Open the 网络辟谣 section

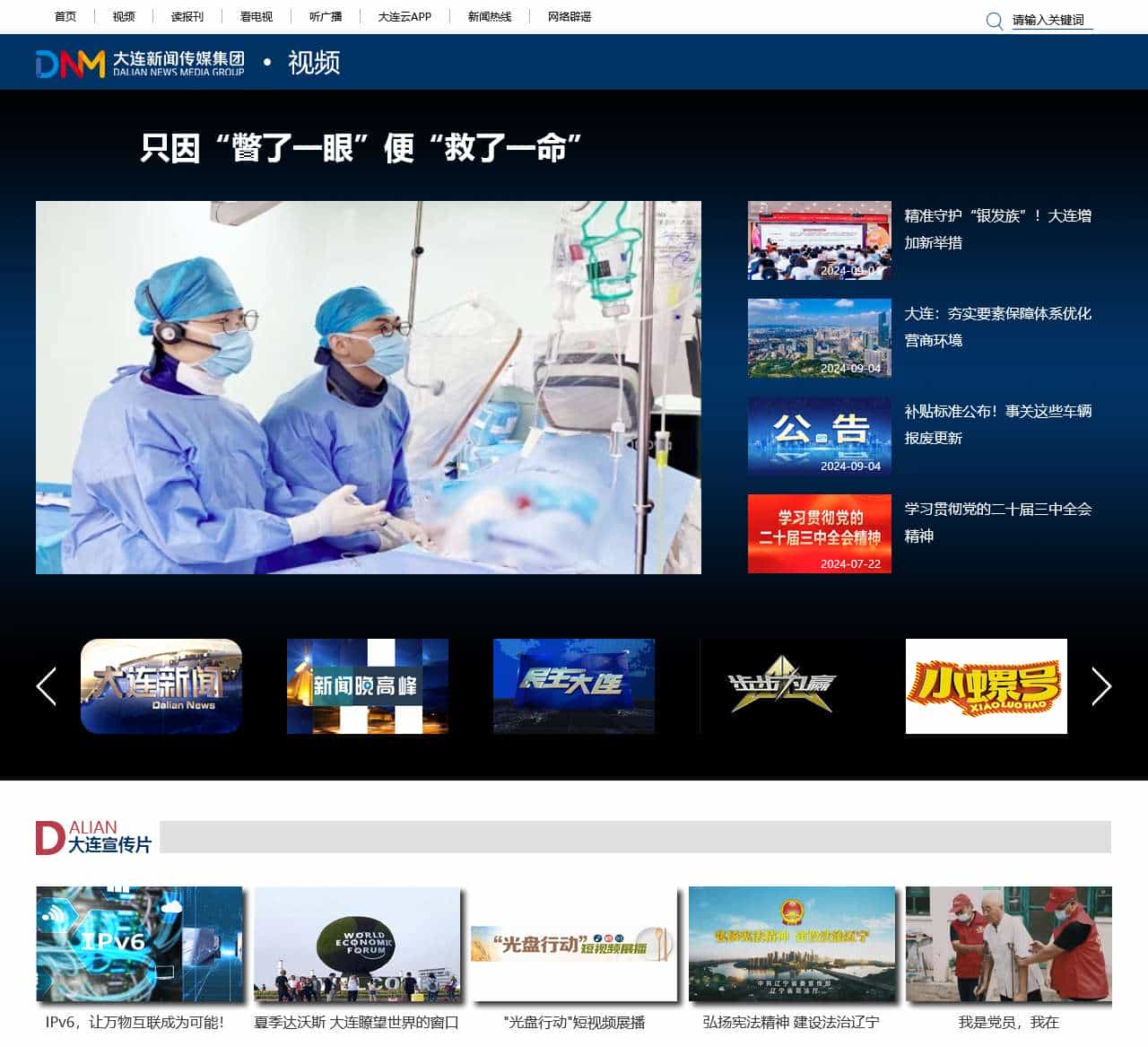(571, 16)
